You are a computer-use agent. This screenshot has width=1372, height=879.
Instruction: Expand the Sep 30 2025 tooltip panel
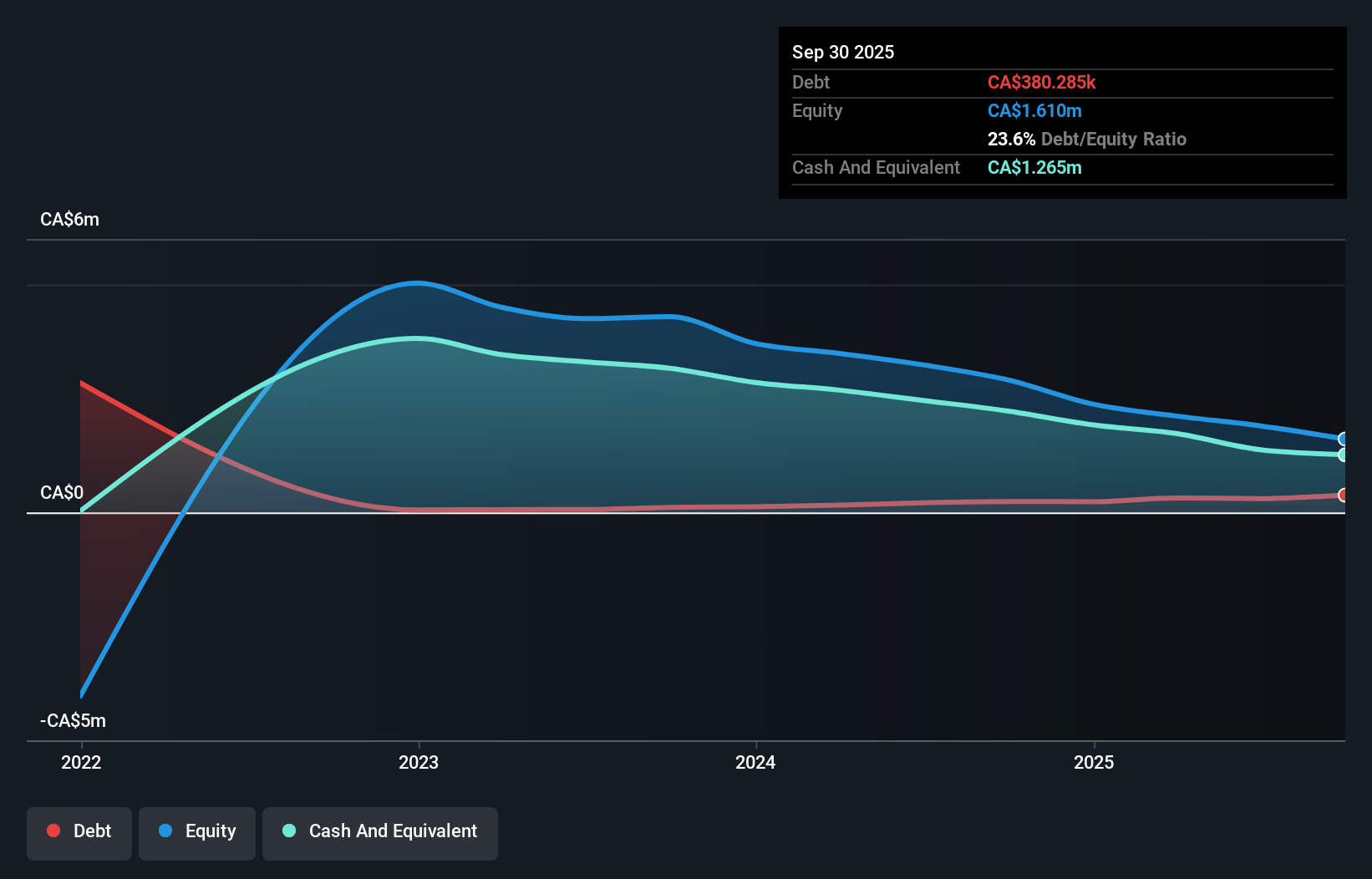pos(1061,113)
